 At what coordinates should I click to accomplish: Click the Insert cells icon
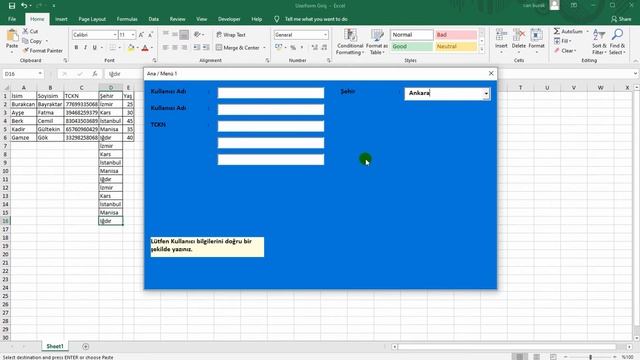pos(501,35)
